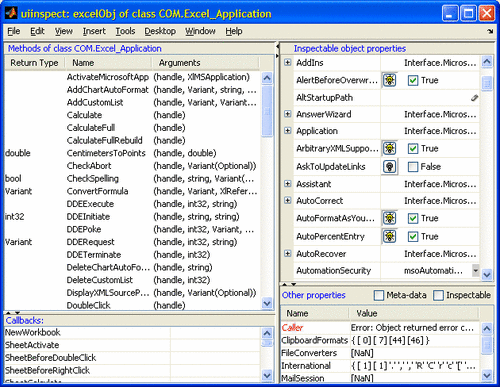This screenshot has height=387, width=500.
Task: Click the Name header in Other properties table
Action: click(x=315, y=313)
